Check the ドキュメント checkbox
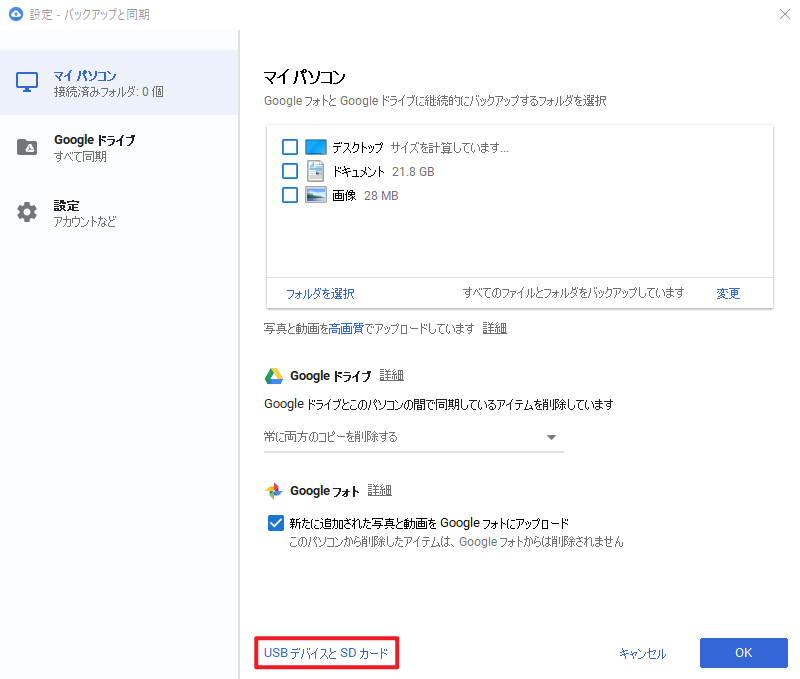800x679 pixels. coord(290,171)
